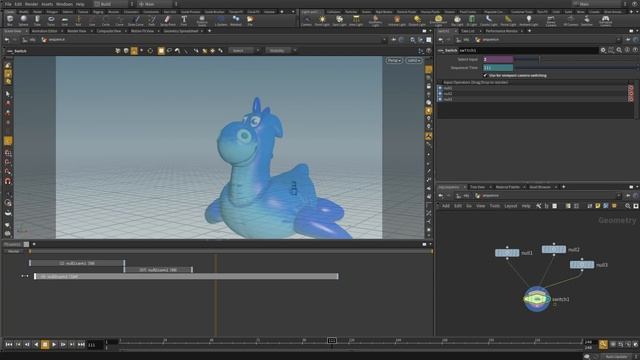Jump to the last frame
This screenshot has height=360, width=640.
click(x=81, y=345)
